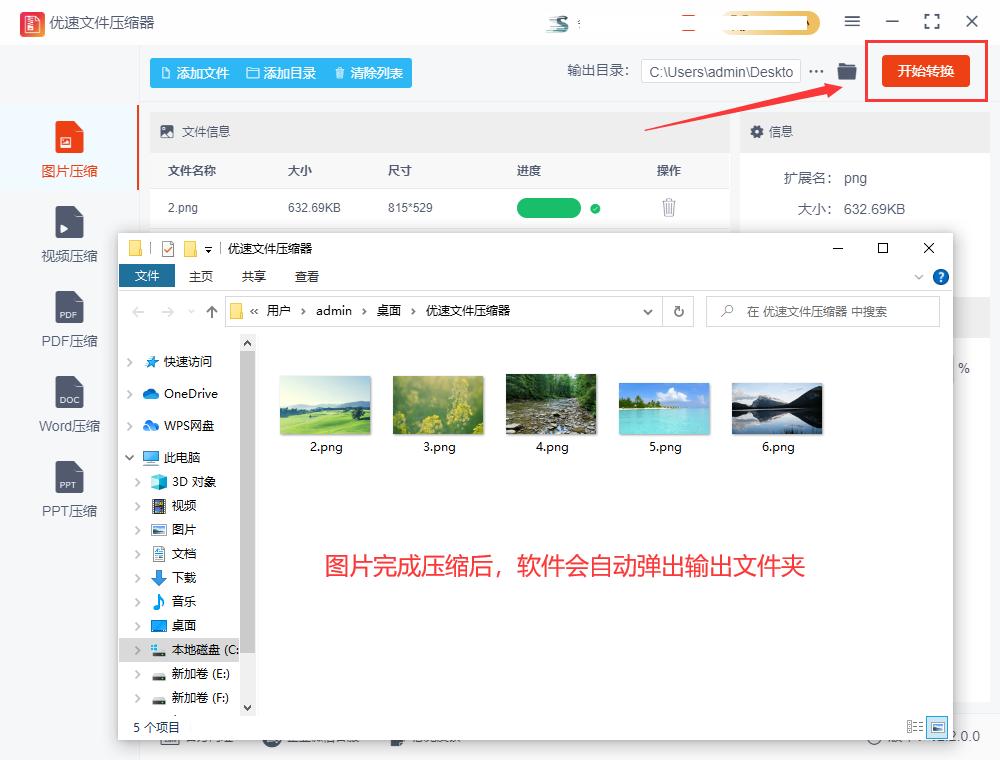1000x760 pixels.
Task: Expand the 本地磁盘 (C:) tree node
Action: pos(139,649)
